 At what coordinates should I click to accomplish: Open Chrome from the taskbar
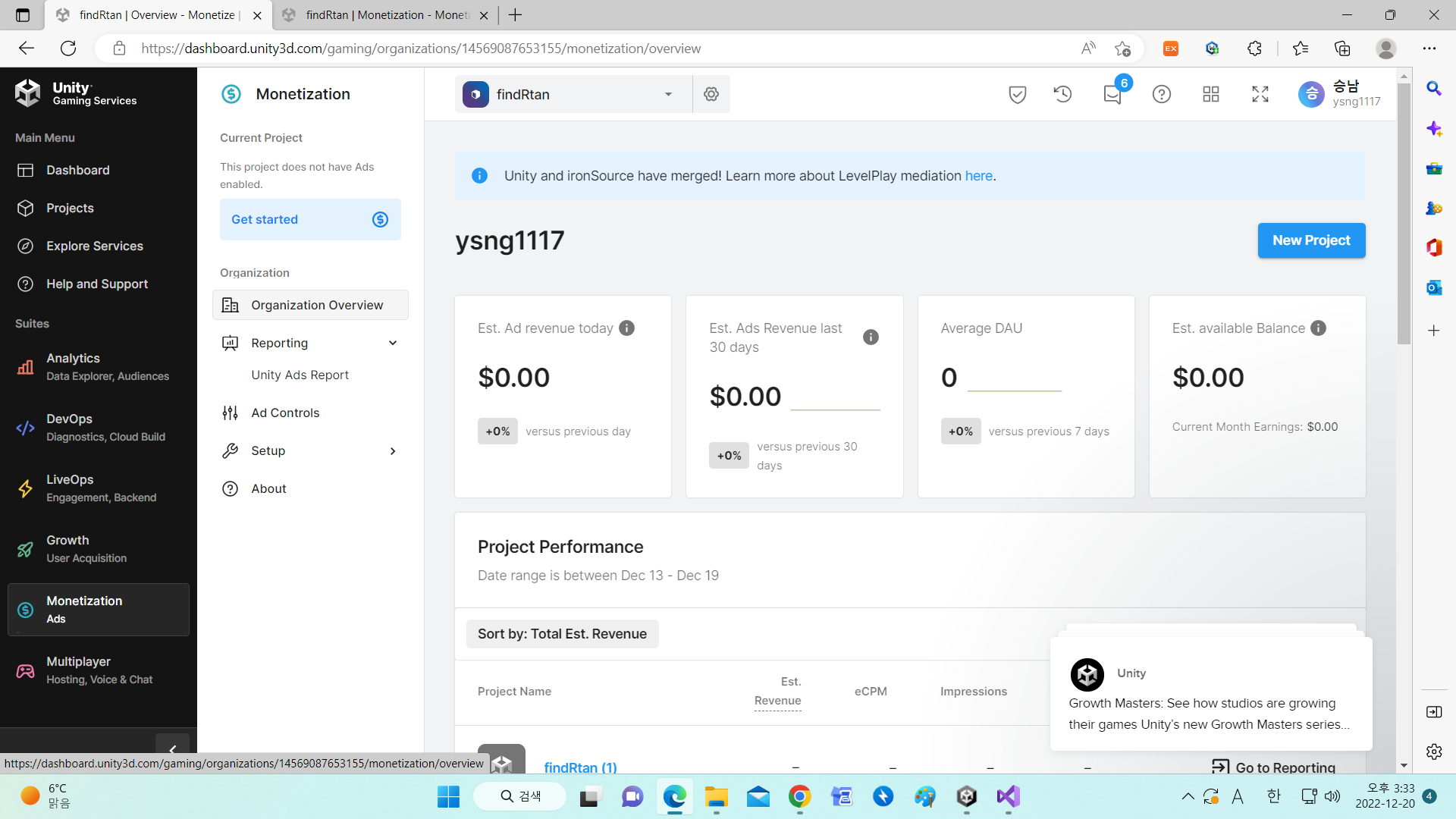800,796
